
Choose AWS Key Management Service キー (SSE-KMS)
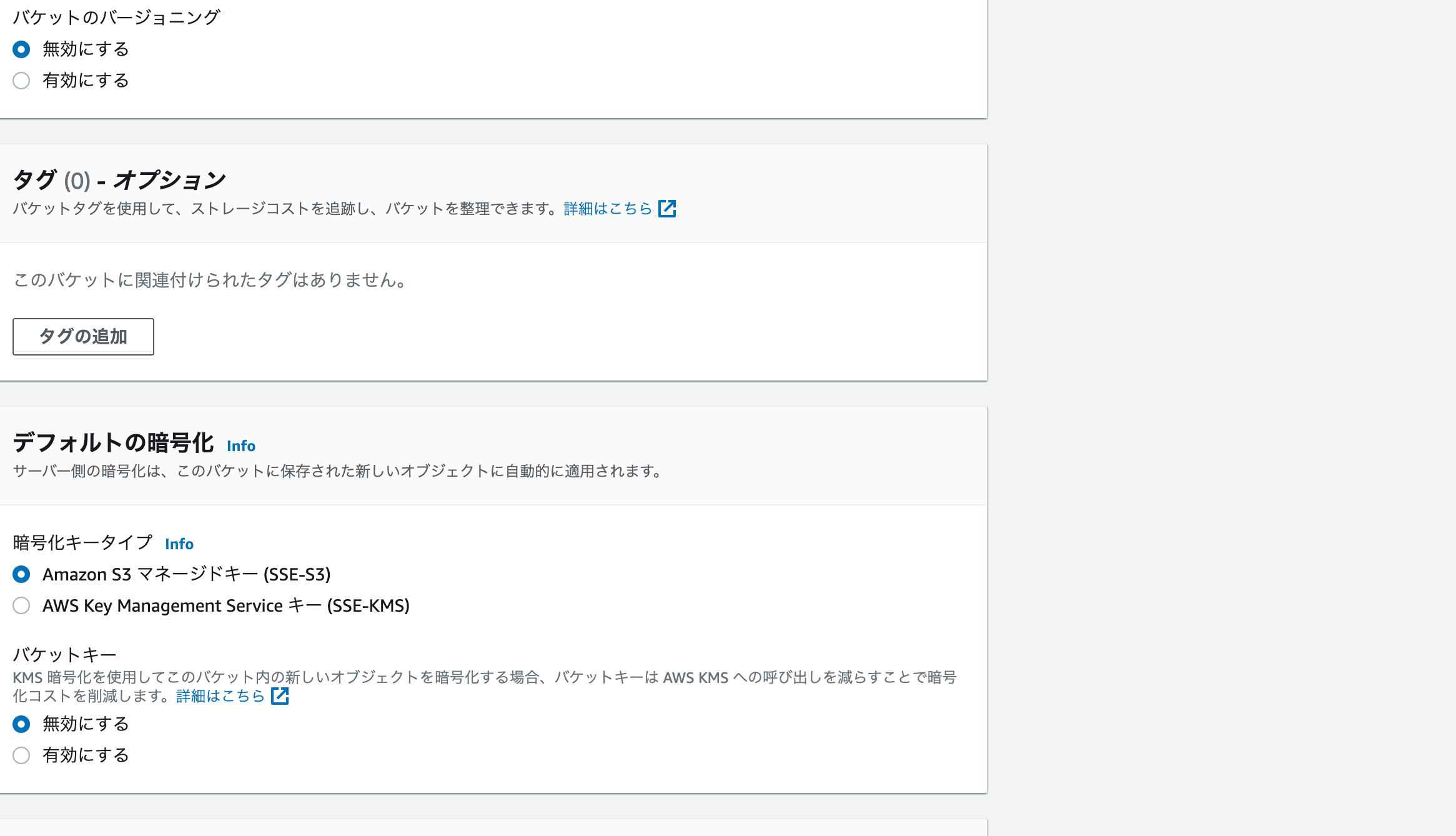(x=22, y=605)
